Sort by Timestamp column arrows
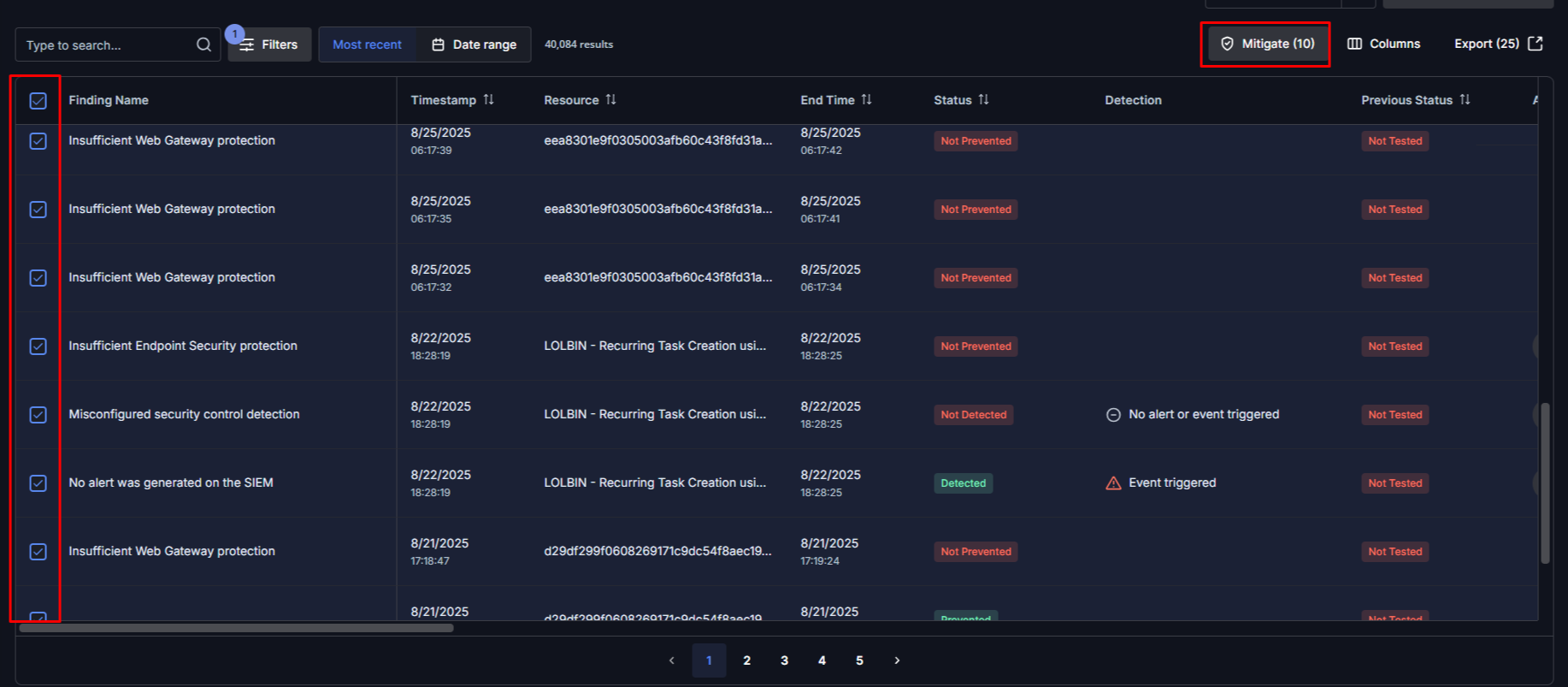 pyautogui.click(x=488, y=100)
